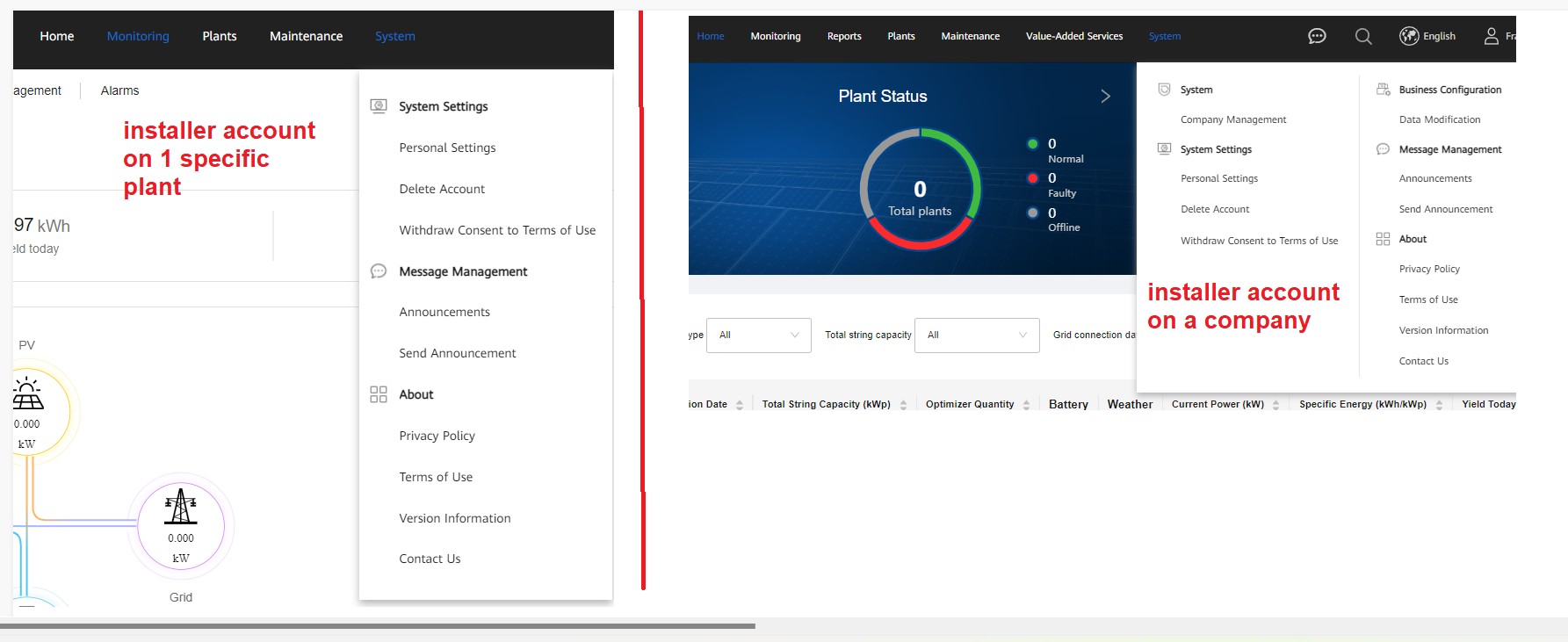
Task: Click the chat message icon in top bar
Action: 1317,36
